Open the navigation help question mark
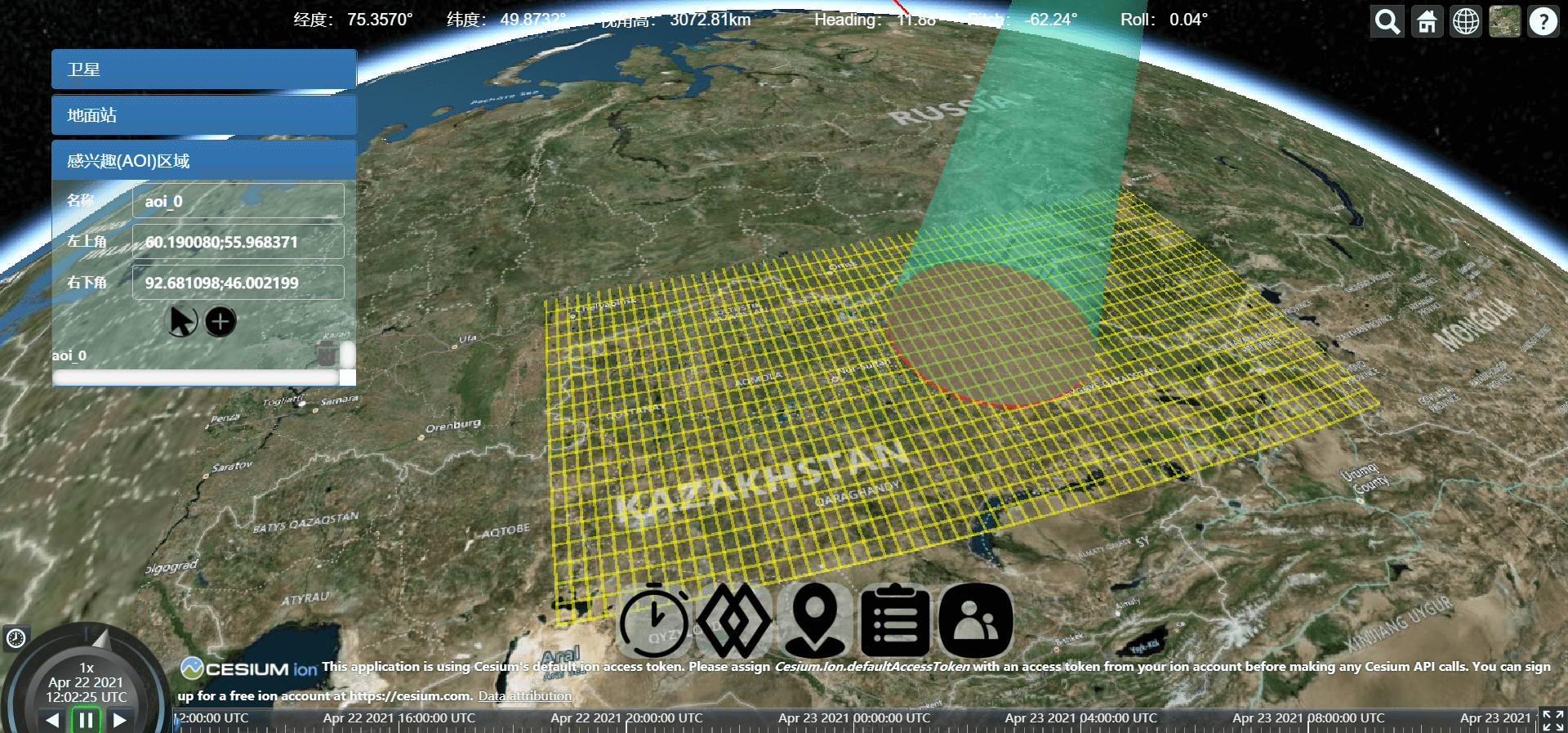Screen dimensions: 1568x733 click(1543, 21)
